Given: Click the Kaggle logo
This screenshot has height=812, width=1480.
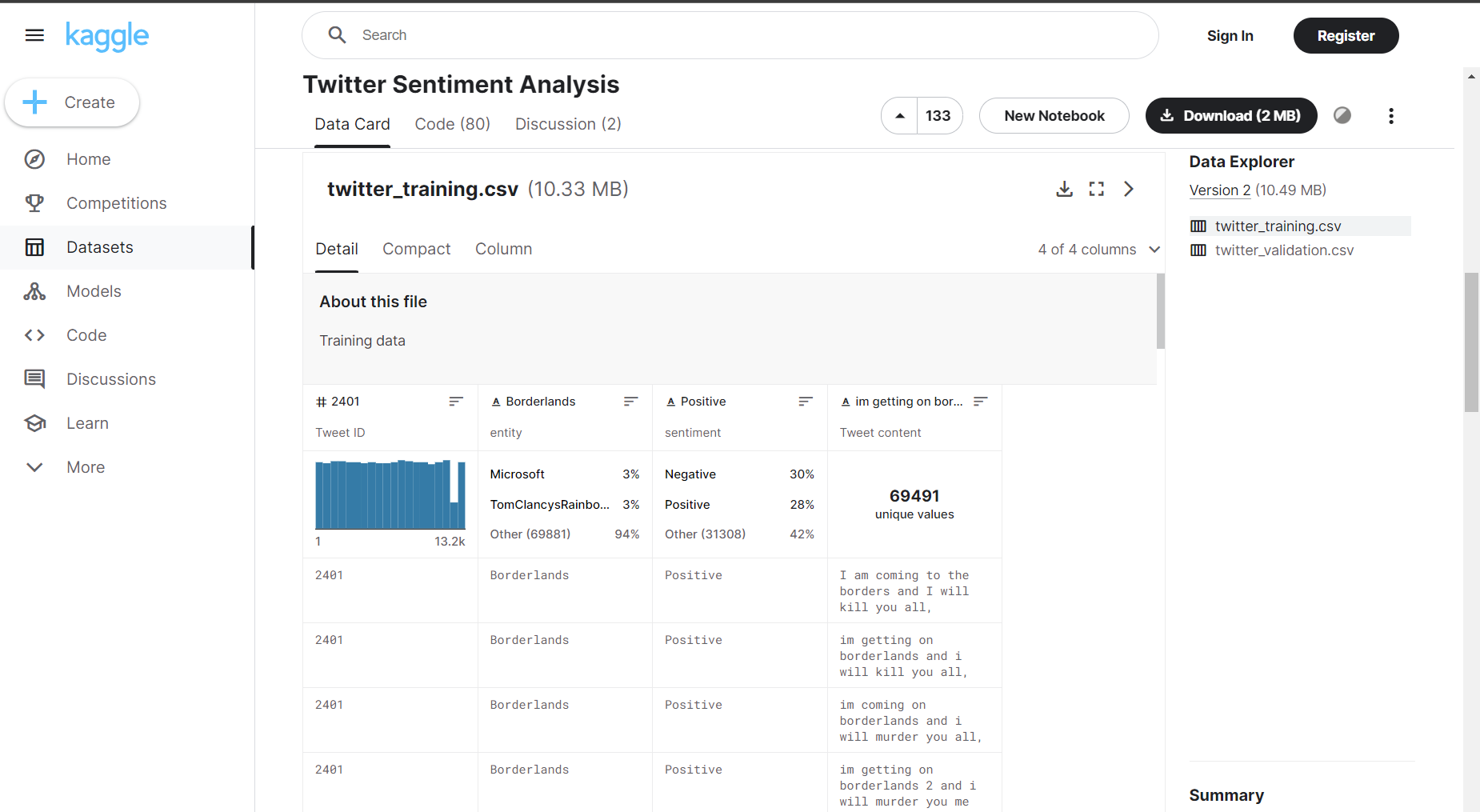Looking at the screenshot, I should (x=107, y=36).
